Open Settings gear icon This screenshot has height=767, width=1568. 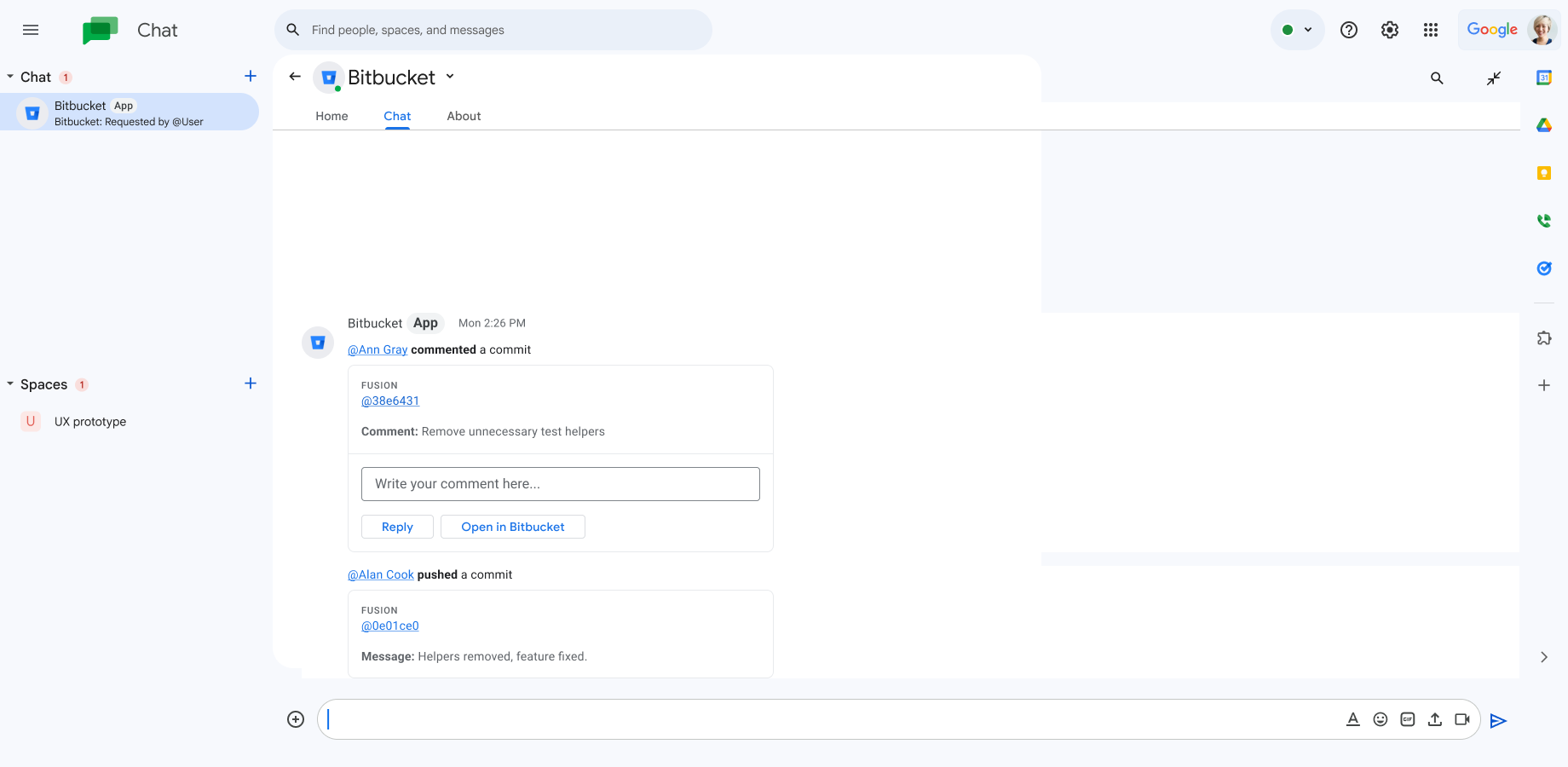[1390, 30]
